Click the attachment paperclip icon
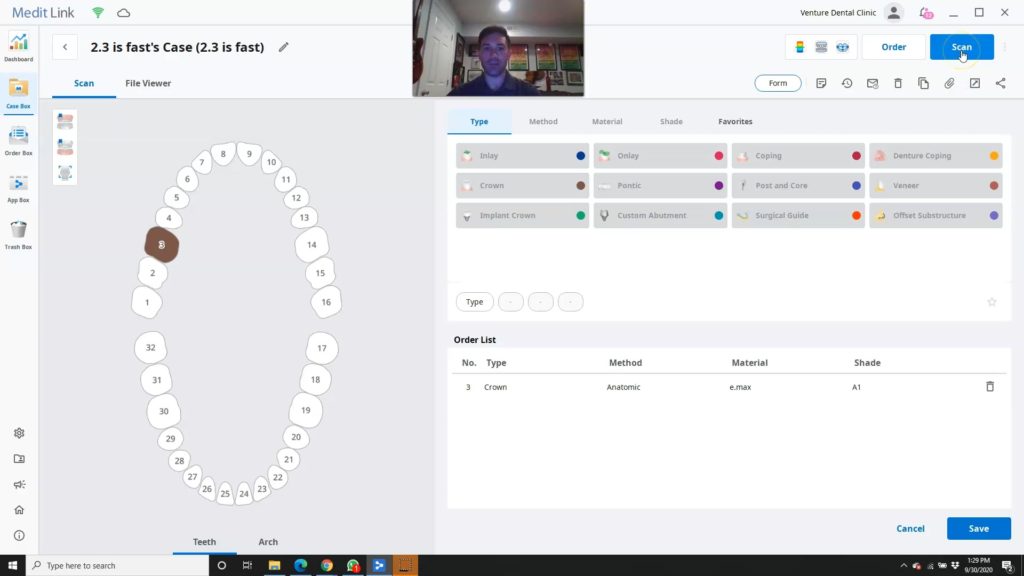This screenshot has width=1024, height=576. pyautogui.click(x=949, y=83)
